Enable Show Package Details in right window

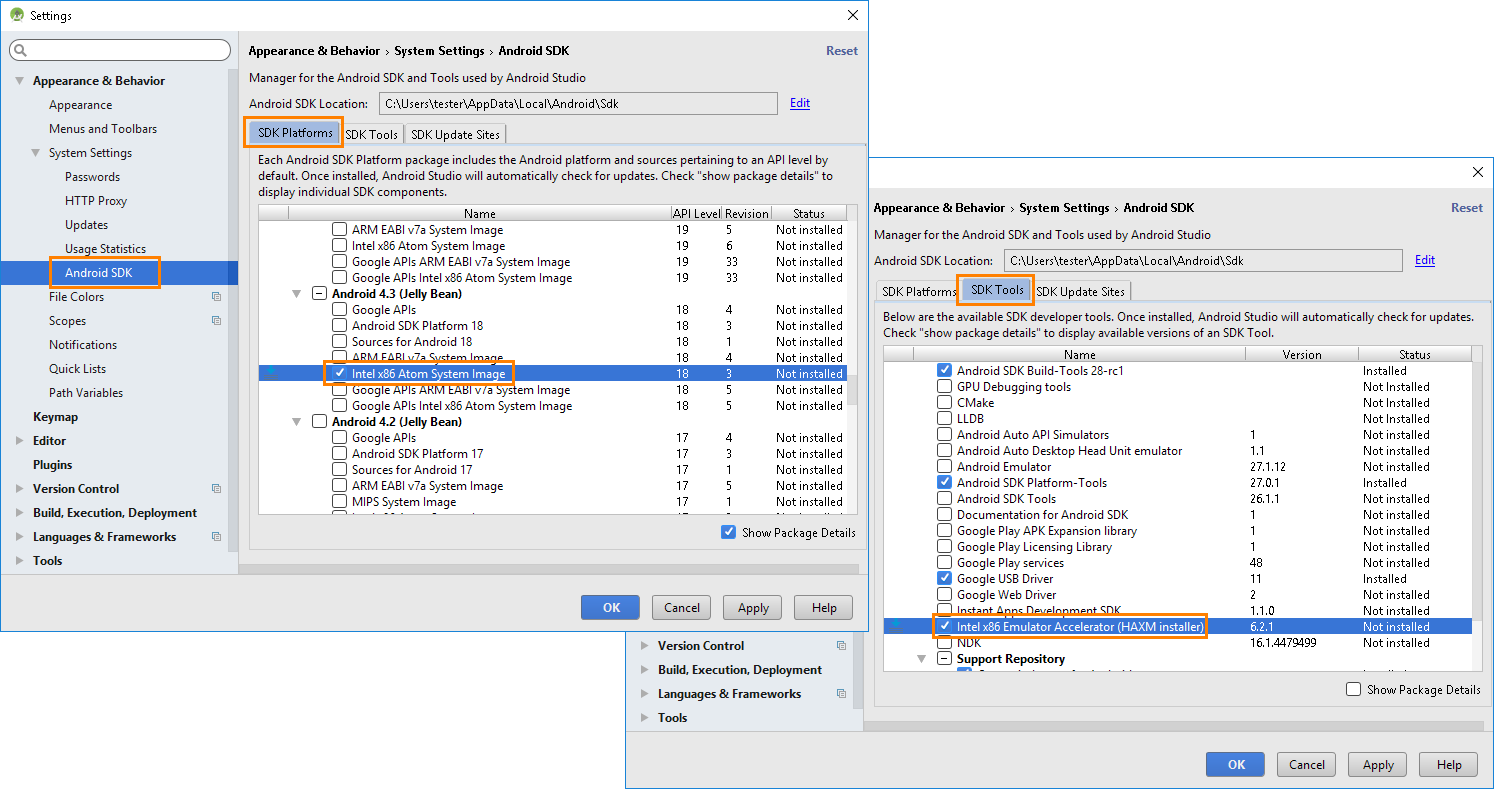(x=1354, y=690)
